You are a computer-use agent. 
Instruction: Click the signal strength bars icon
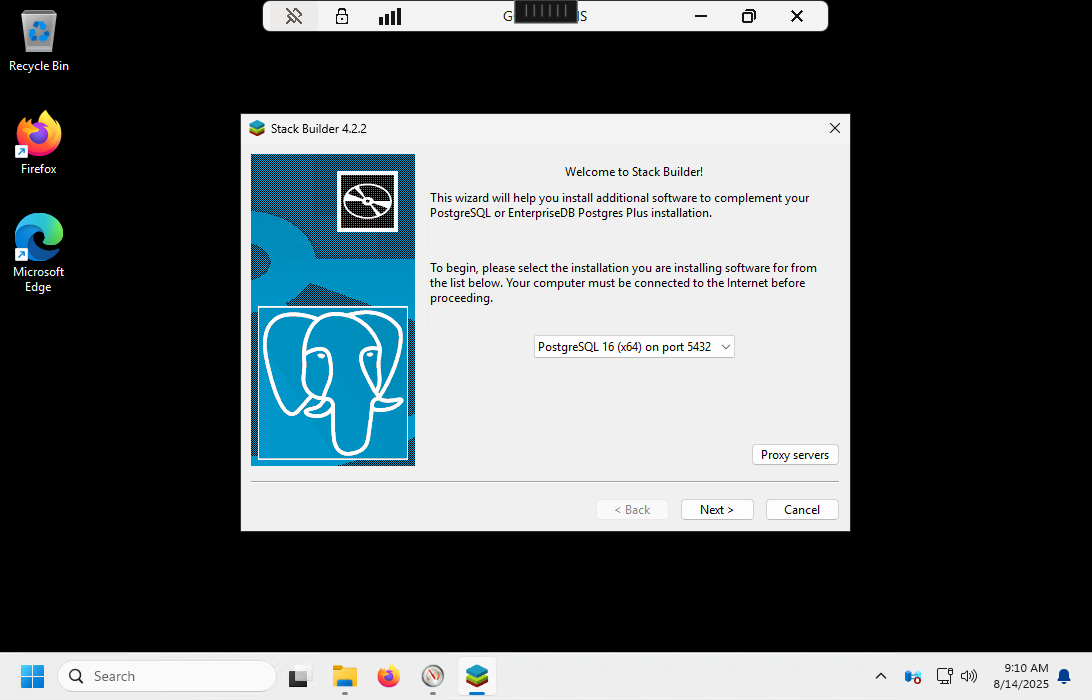tap(390, 16)
